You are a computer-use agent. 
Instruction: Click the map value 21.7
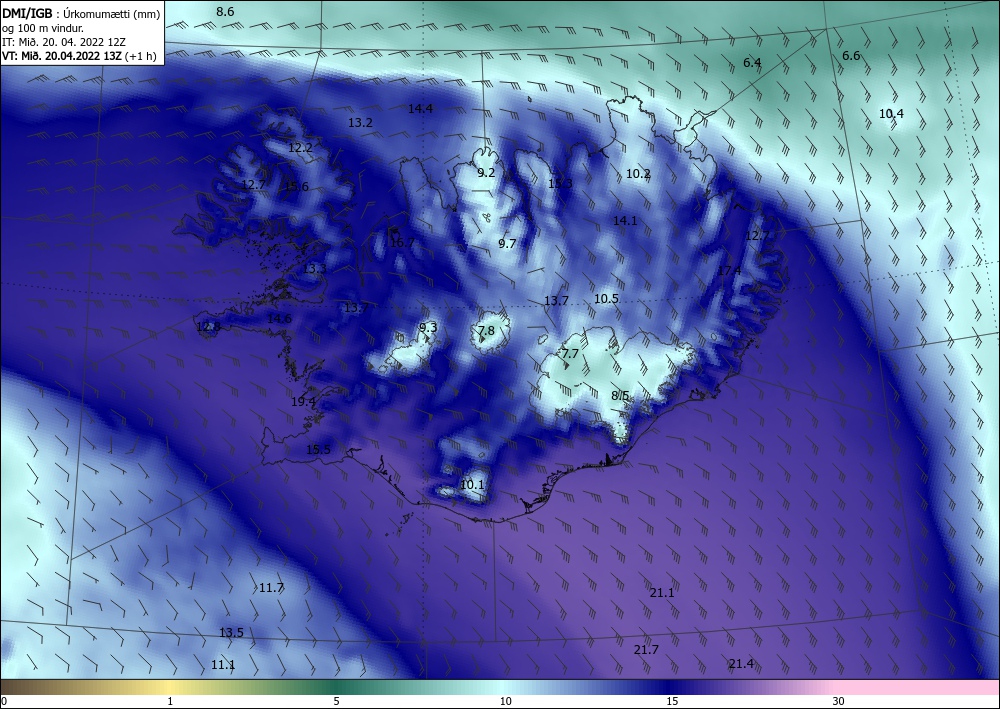click(646, 650)
